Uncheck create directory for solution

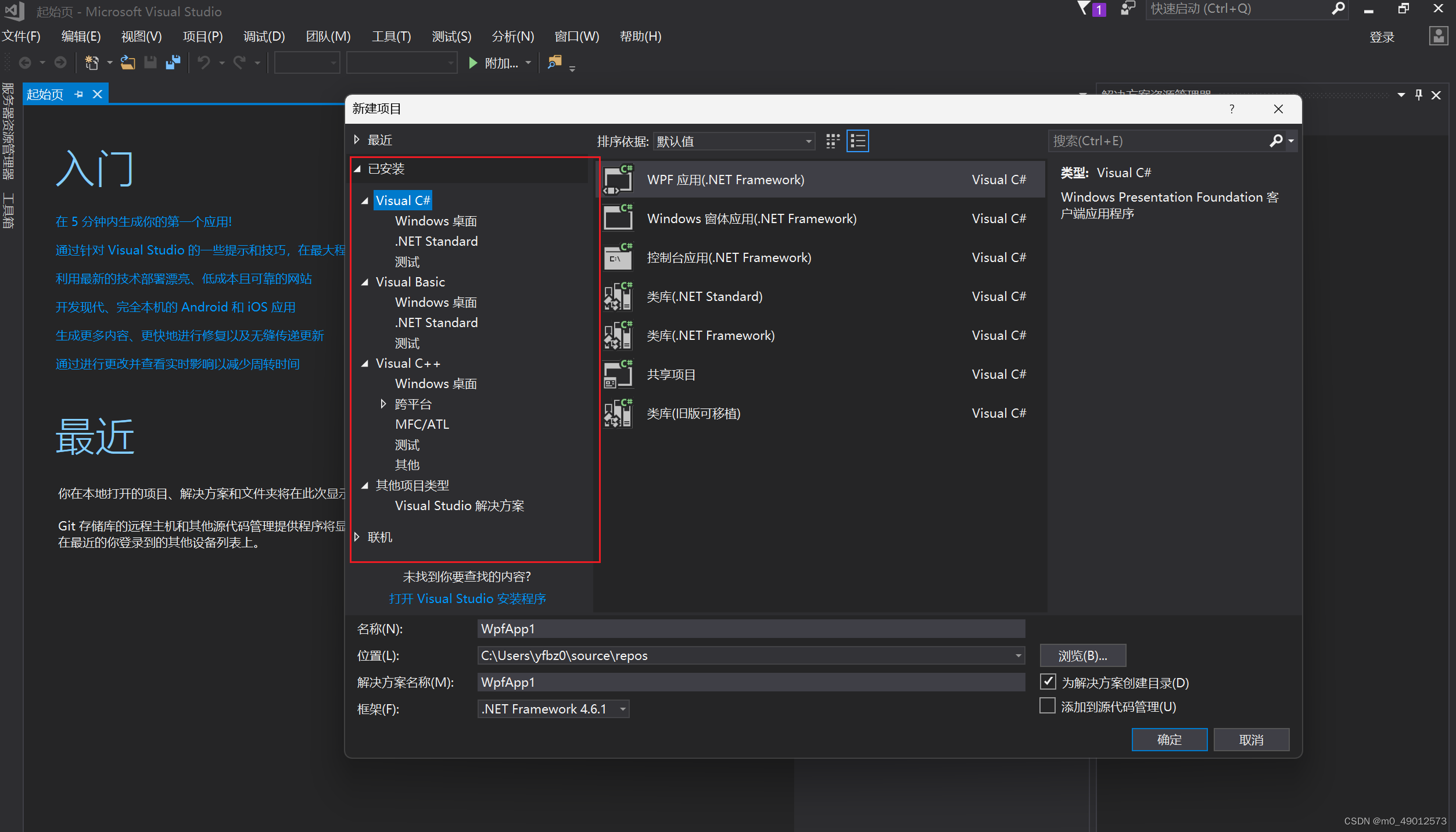click(1048, 682)
